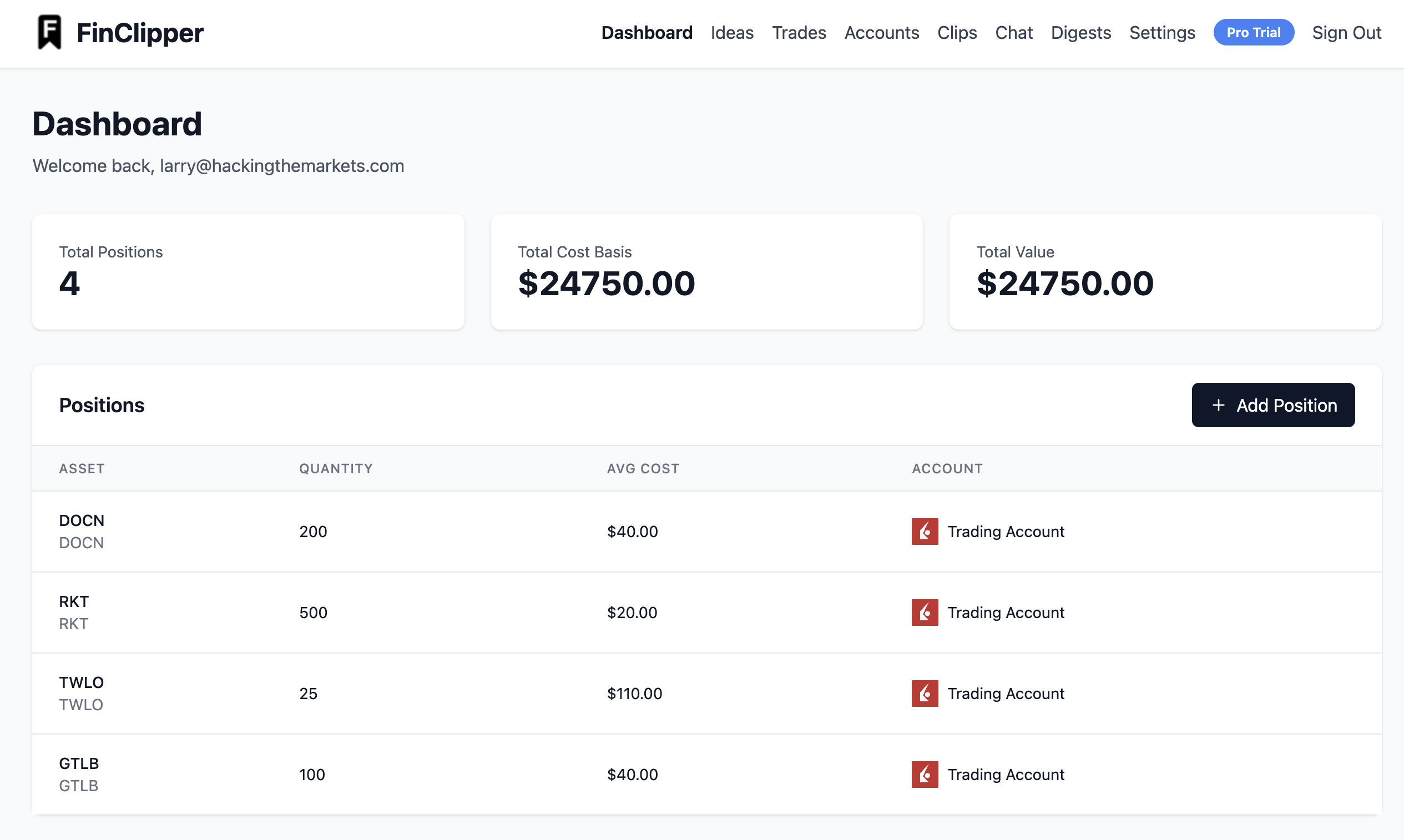Select the Dashboard nav item
1404x840 pixels.
point(647,33)
